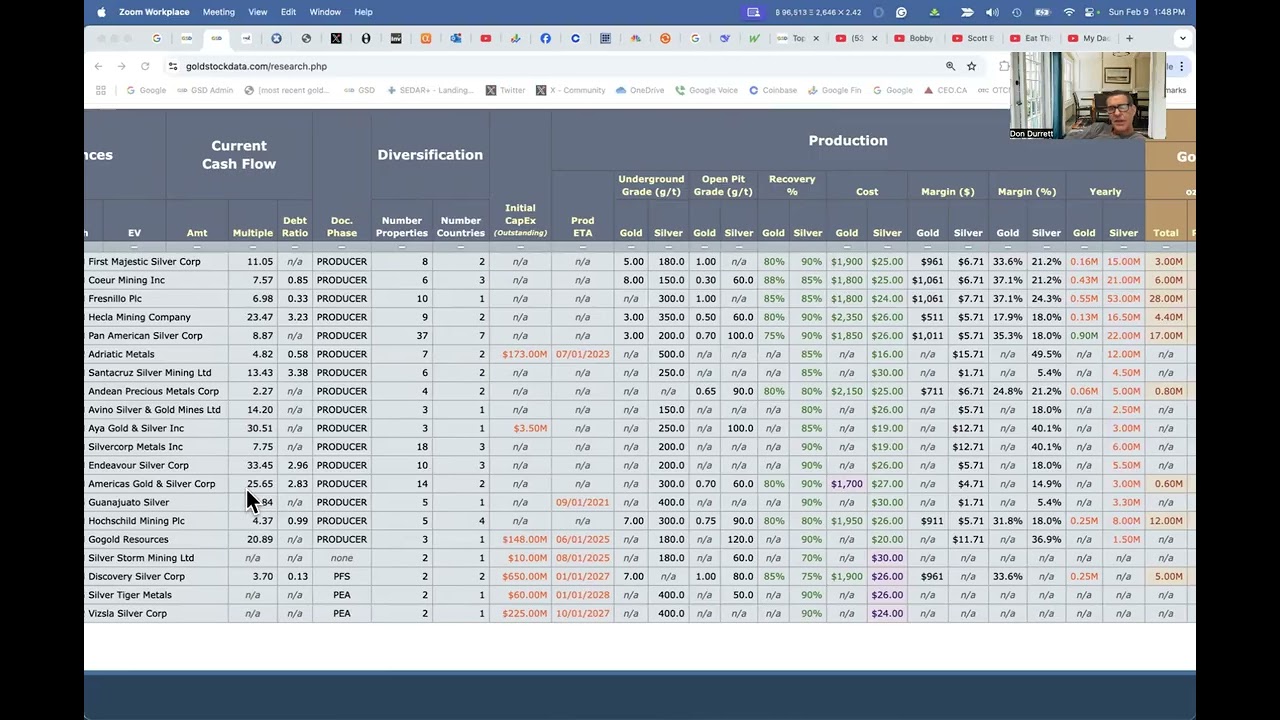Open the CEO.CA bookmark
Screen dimensions: 1280x720
pos(945,90)
